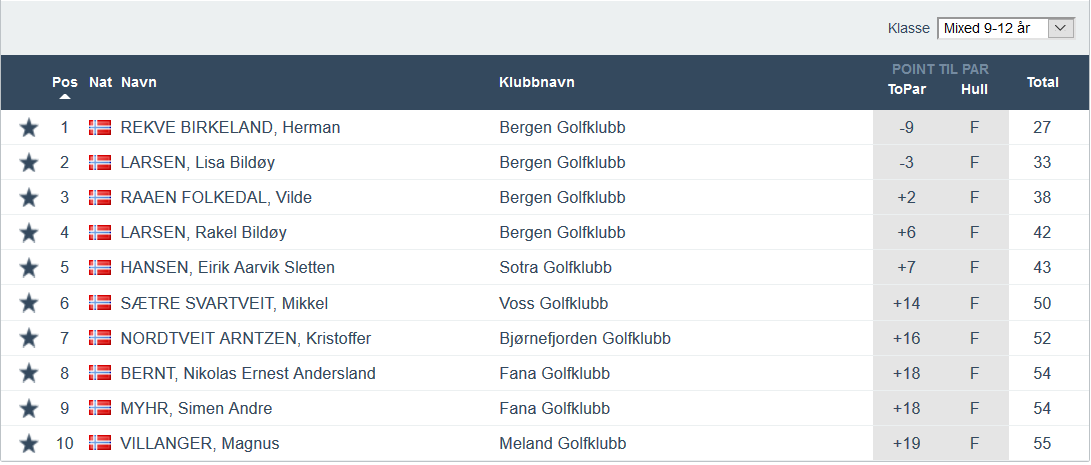This screenshot has width=1091, height=465.
Task: Open the Klasse dropdown showing Mixed 9-12 år
Action: click(1005, 28)
